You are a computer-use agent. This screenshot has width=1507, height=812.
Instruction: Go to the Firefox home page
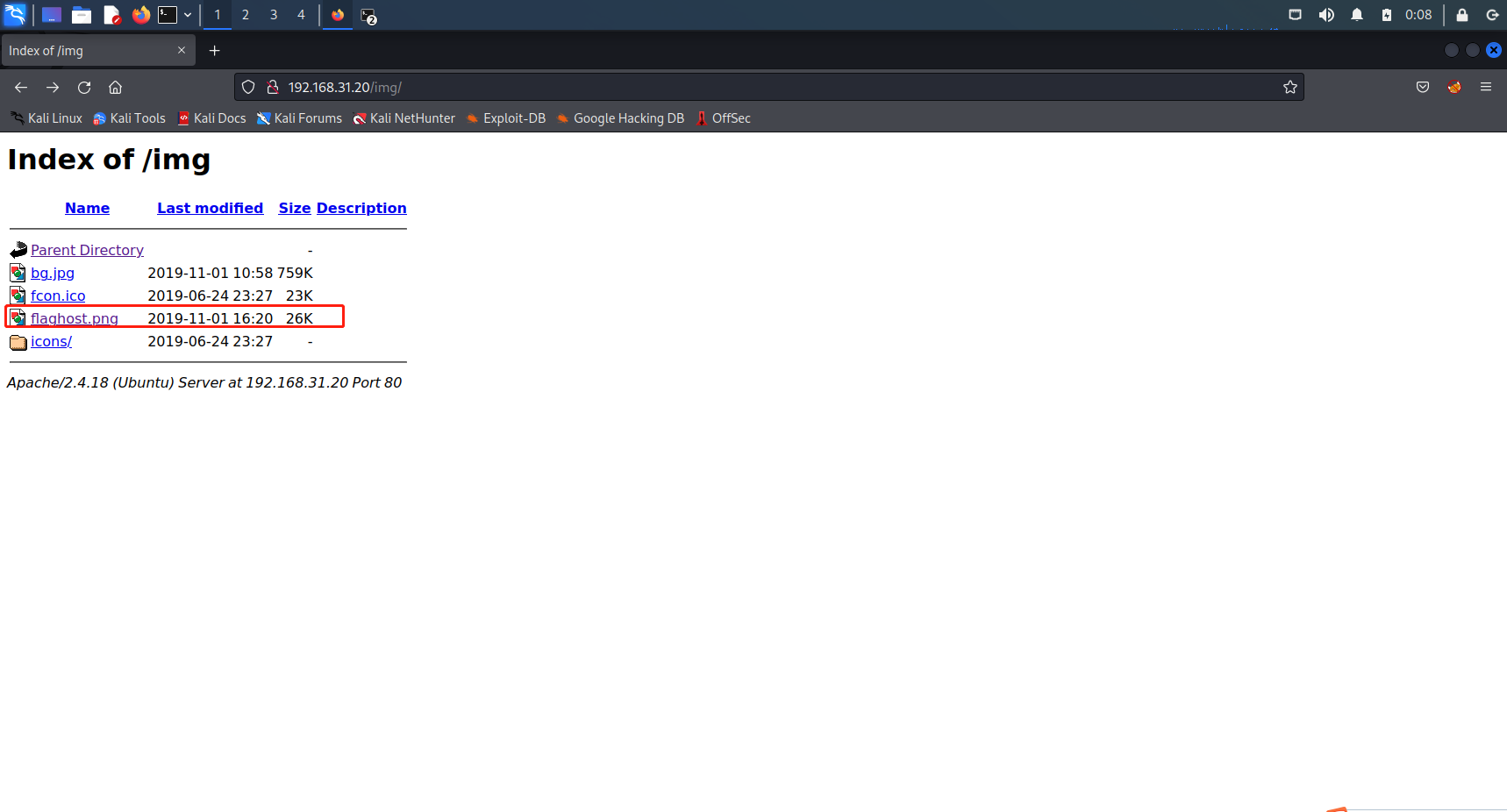click(115, 87)
